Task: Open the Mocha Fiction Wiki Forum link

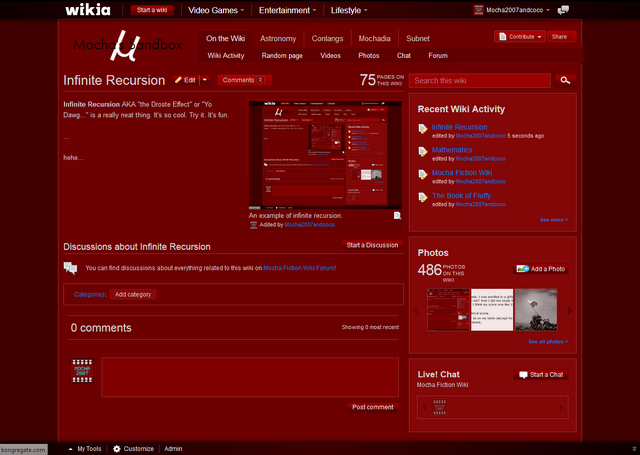Action: pyautogui.click(x=300, y=268)
